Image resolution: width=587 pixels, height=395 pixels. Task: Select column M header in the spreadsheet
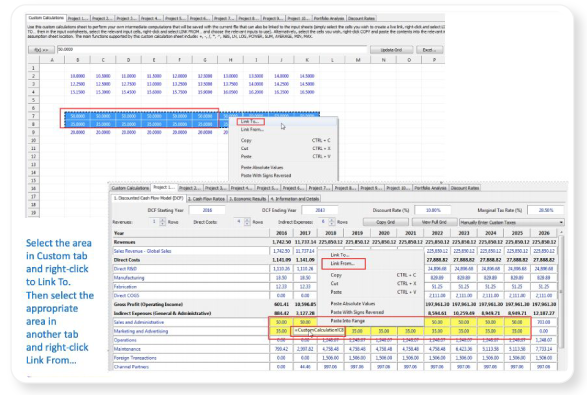point(358,60)
